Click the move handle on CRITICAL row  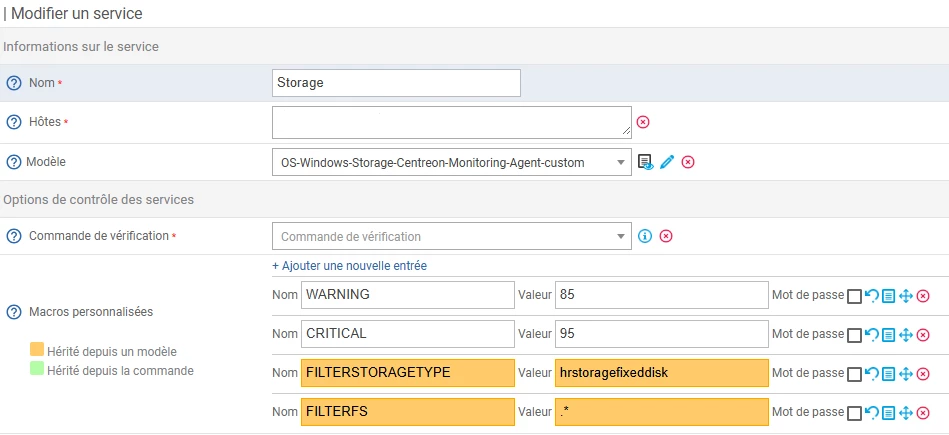coord(906,334)
